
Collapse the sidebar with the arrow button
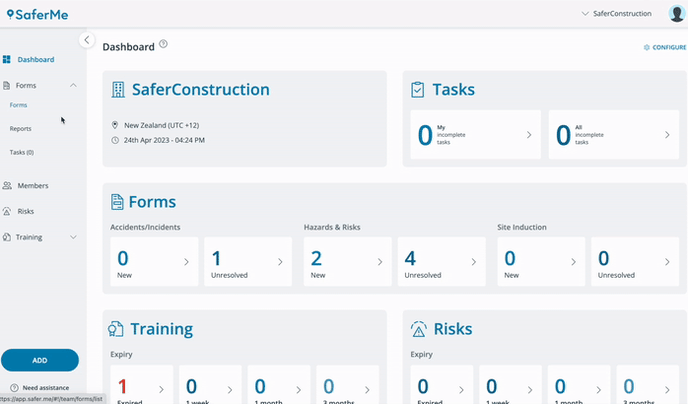click(87, 40)
